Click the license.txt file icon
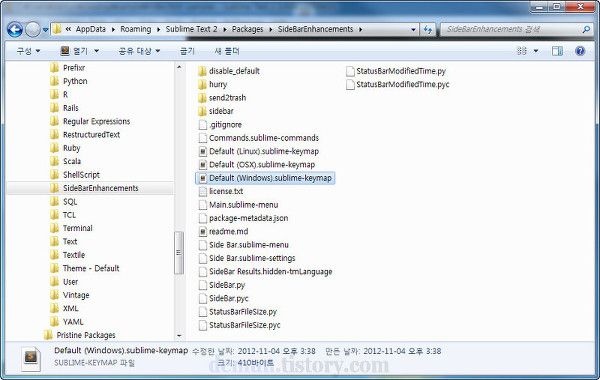The height and width of the screenshot is (380, 600). click(203, 191)
